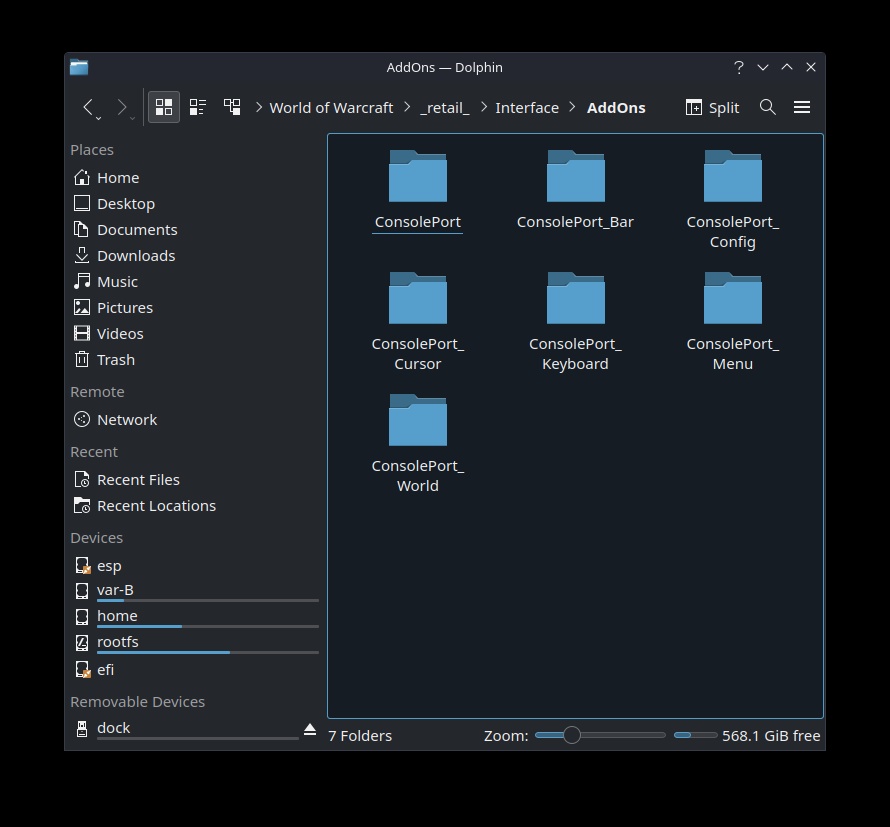Screen dimensions: 890x827
Task: Browse Network under Remote
Action: (x=194, y=420)
